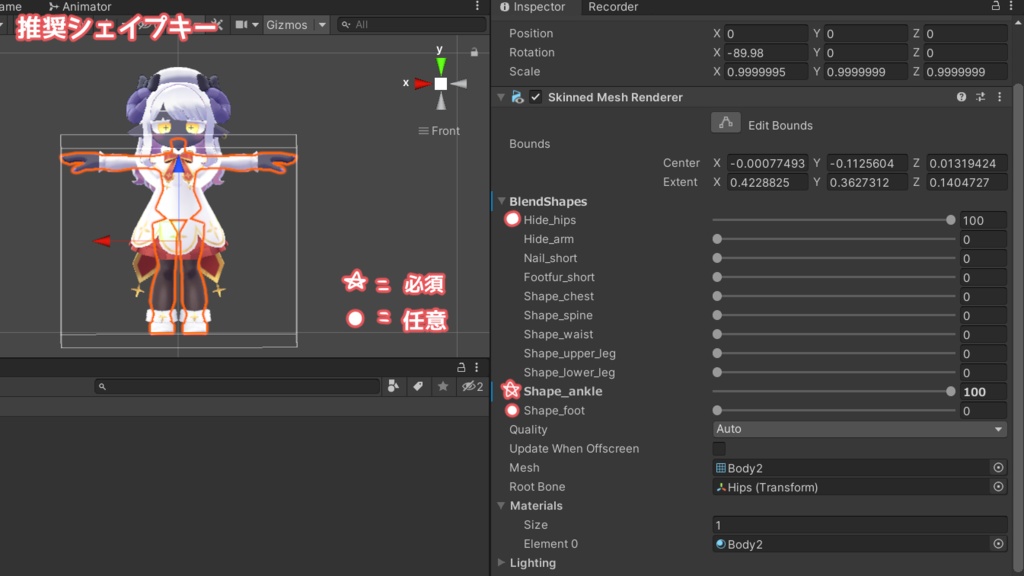Click the Hide_hips slider handle
The width and height of the screenshot is (1024, 576).
point(951,220)
